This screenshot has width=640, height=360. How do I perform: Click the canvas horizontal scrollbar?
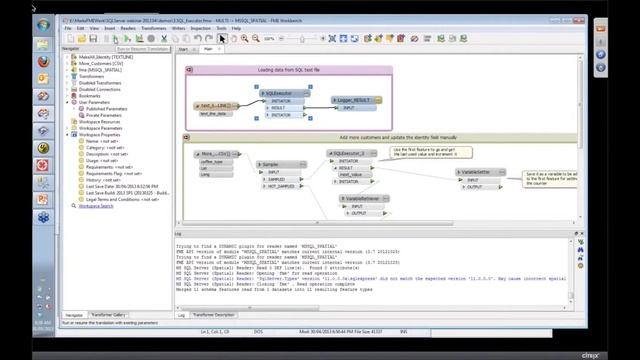(x=318, y=223)
